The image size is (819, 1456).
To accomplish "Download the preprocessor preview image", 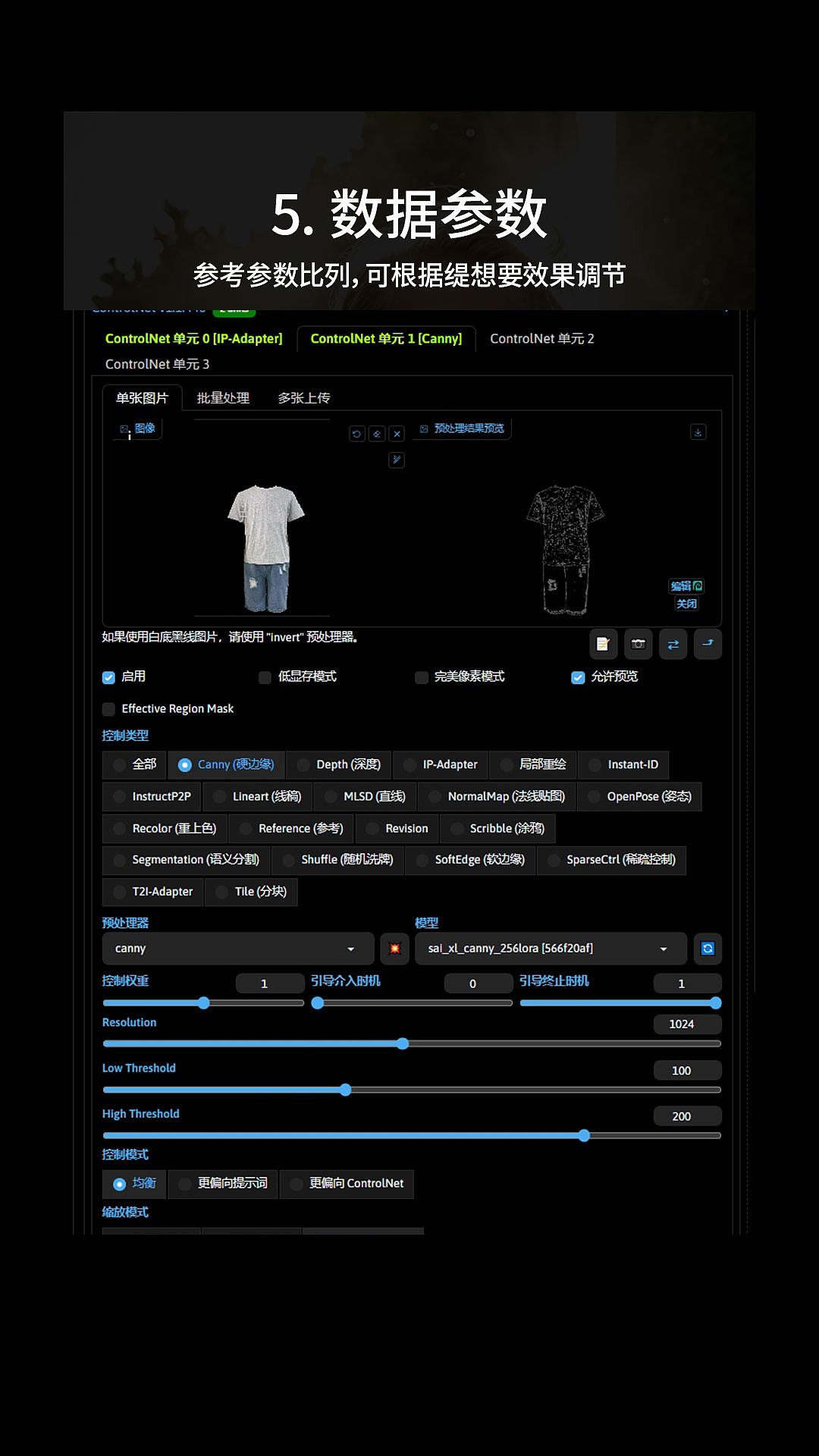I will point(698,431).
